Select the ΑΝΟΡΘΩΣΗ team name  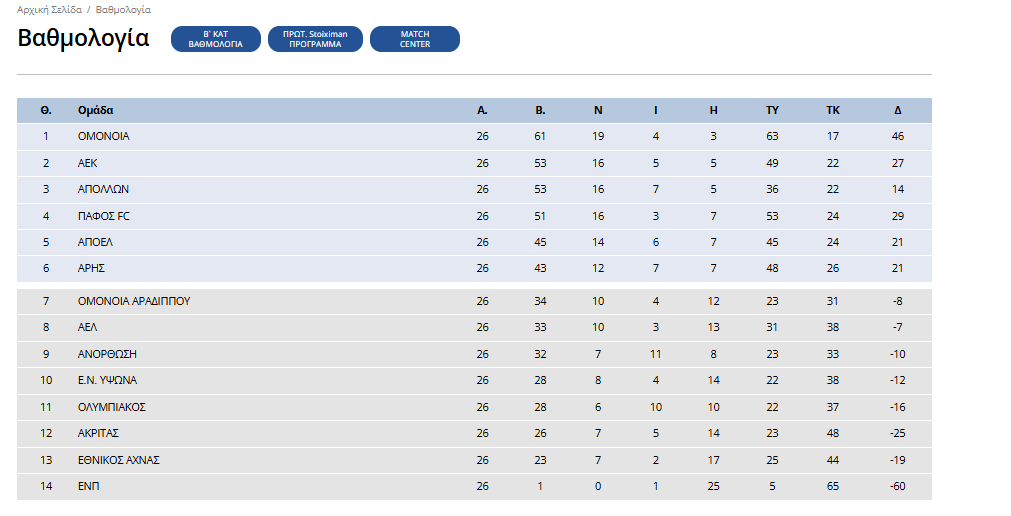click(107, 354)
